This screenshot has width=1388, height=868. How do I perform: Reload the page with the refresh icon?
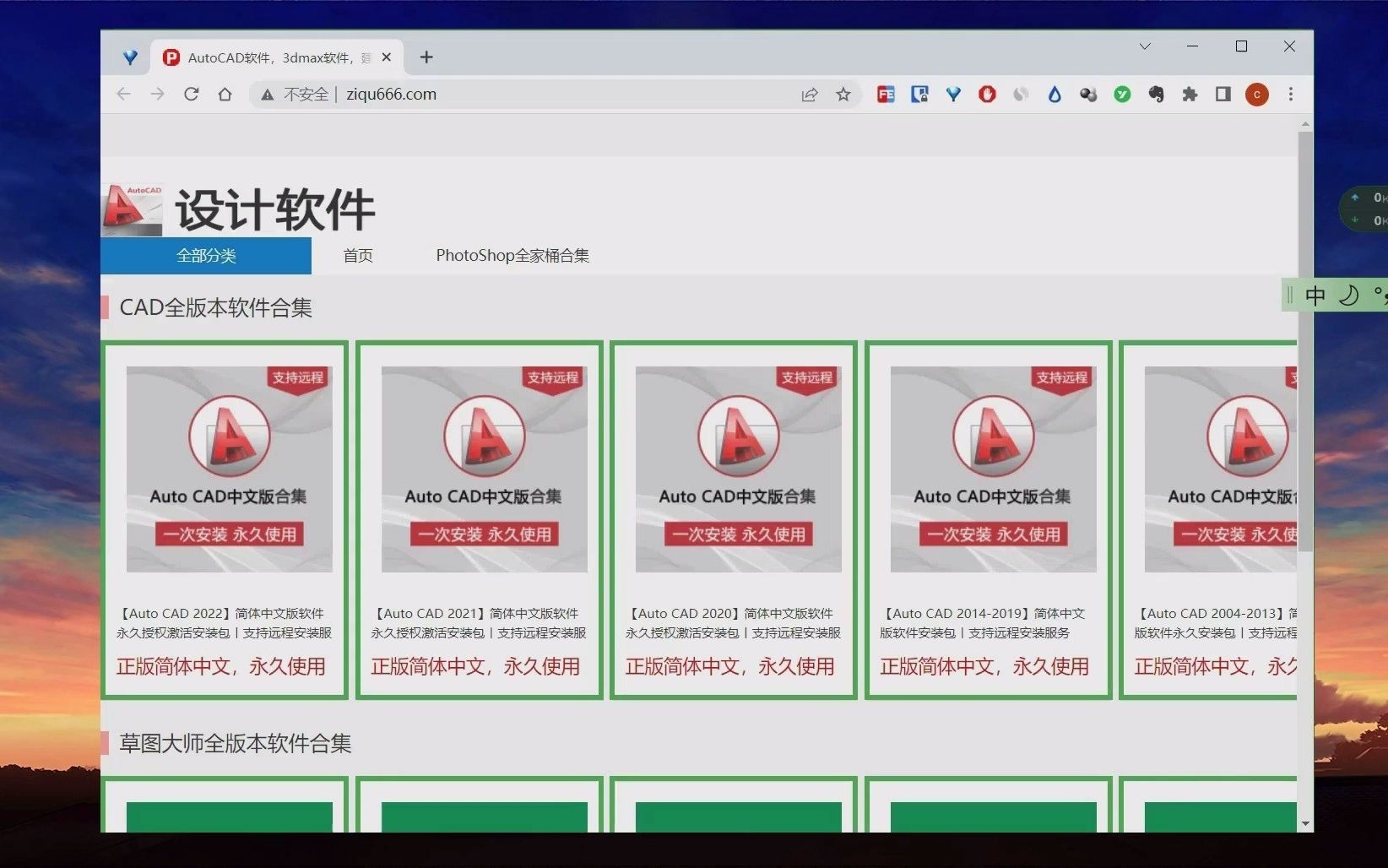click(x=192, y=94)
